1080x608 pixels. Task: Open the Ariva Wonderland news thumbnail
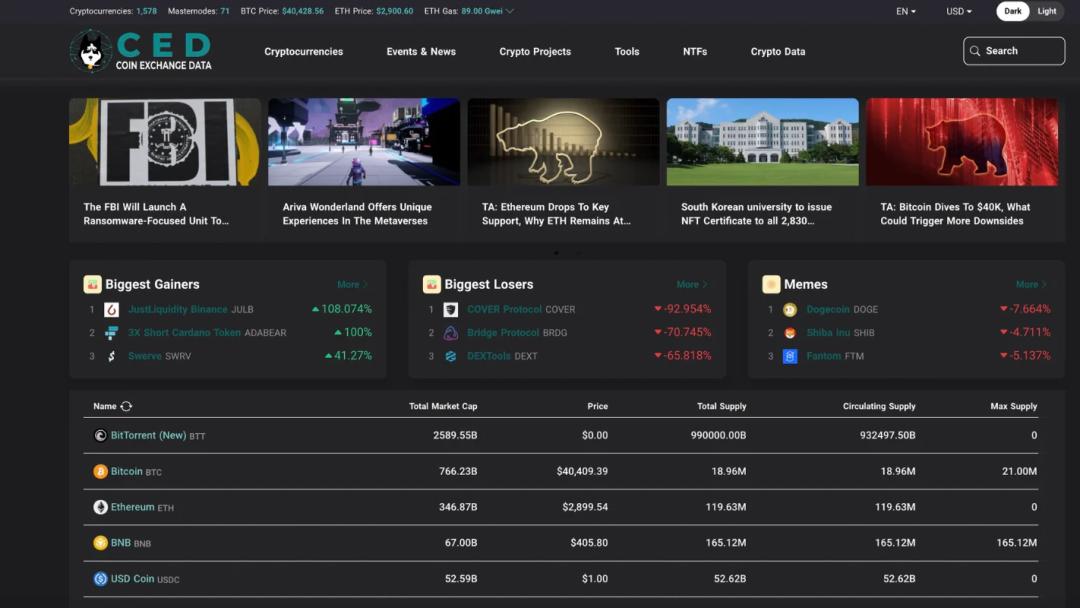364,142
